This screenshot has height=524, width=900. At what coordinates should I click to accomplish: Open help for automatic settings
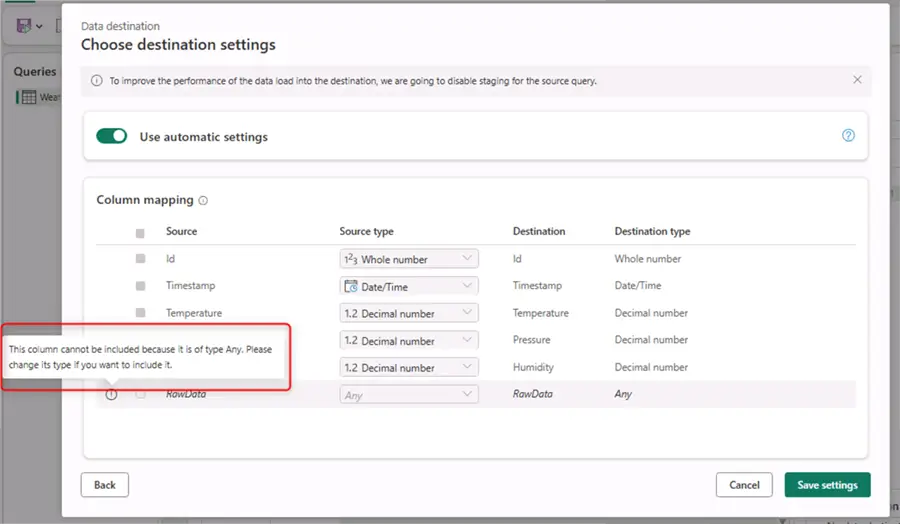tap(848, 135)
